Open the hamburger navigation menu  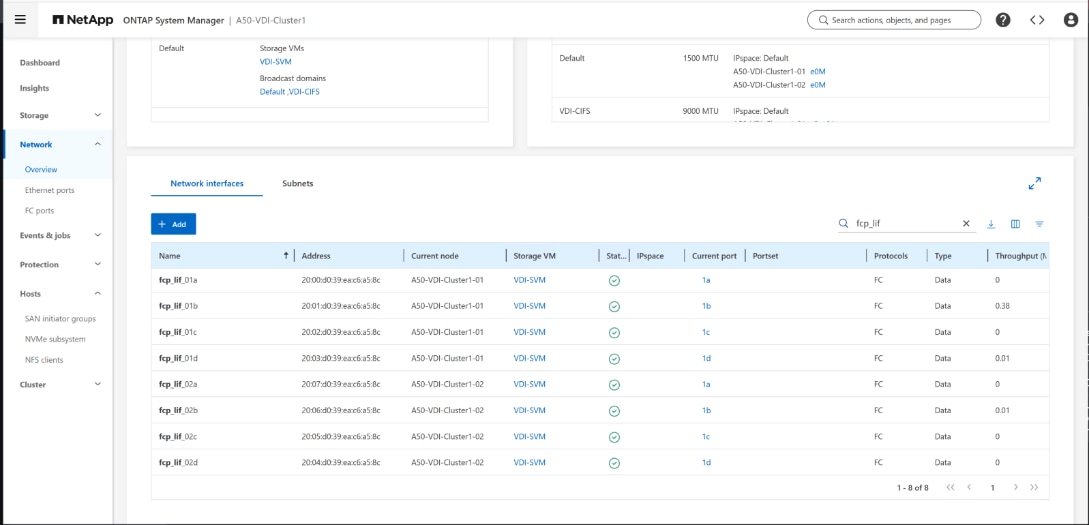pos(20,20)
